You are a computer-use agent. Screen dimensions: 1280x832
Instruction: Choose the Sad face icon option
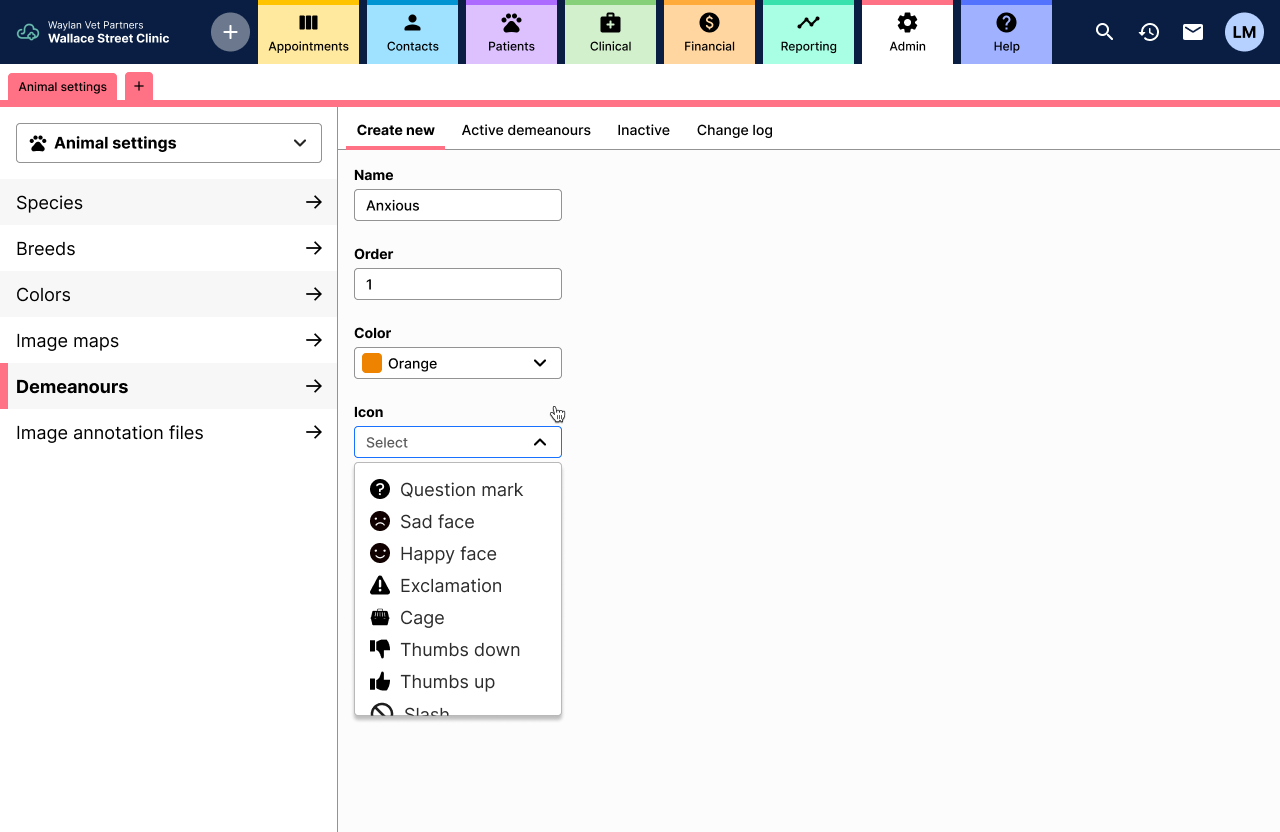458,521
